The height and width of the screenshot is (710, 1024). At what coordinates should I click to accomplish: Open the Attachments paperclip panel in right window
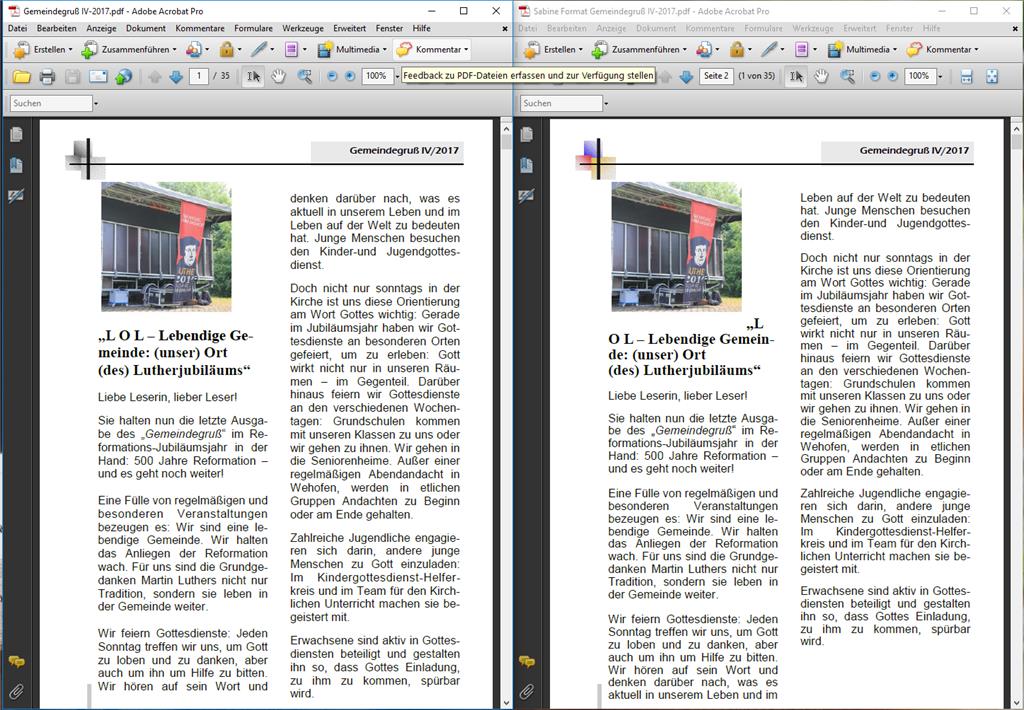tap(526, 691)
